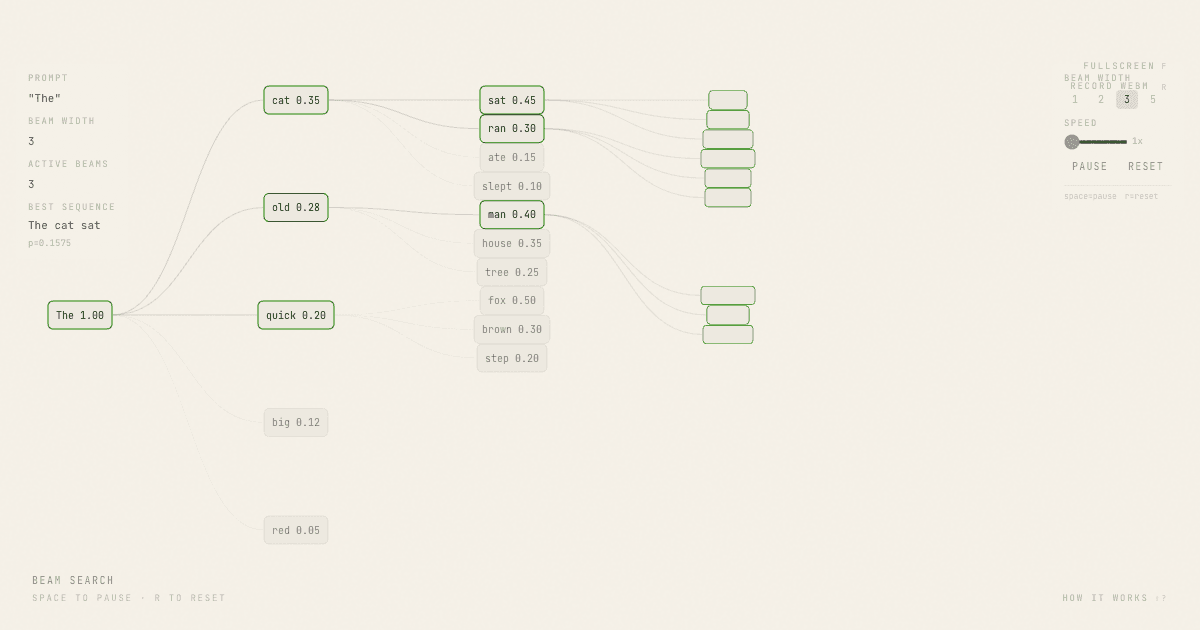The image size is (1200, 630).
Task: Select the "sat 0.45" node
Action: point(512,100)
